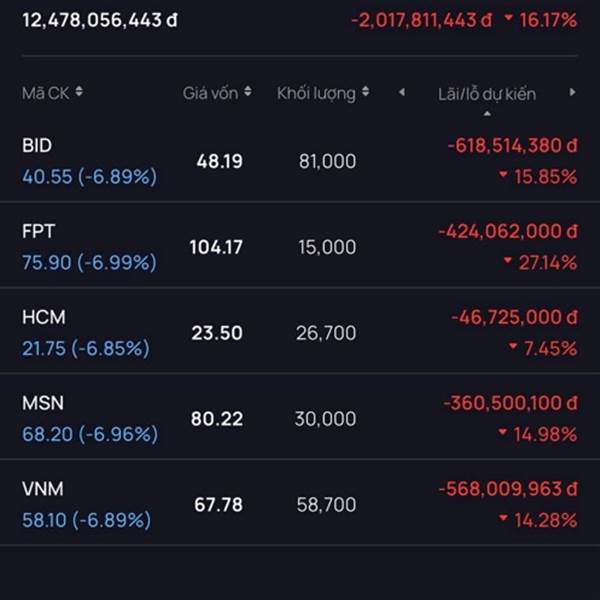
Task: Sort by the Lãi/lỗ dự kiến column header
Action: pos(487,94)
